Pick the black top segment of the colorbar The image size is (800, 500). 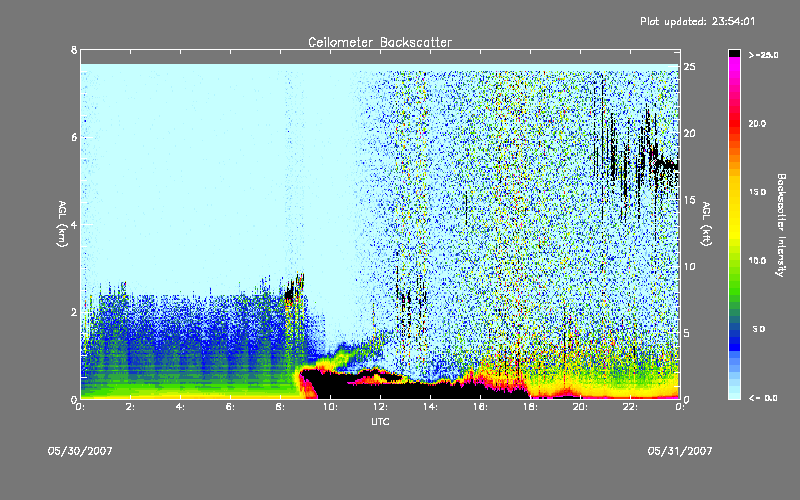click(x=734, y=53)
